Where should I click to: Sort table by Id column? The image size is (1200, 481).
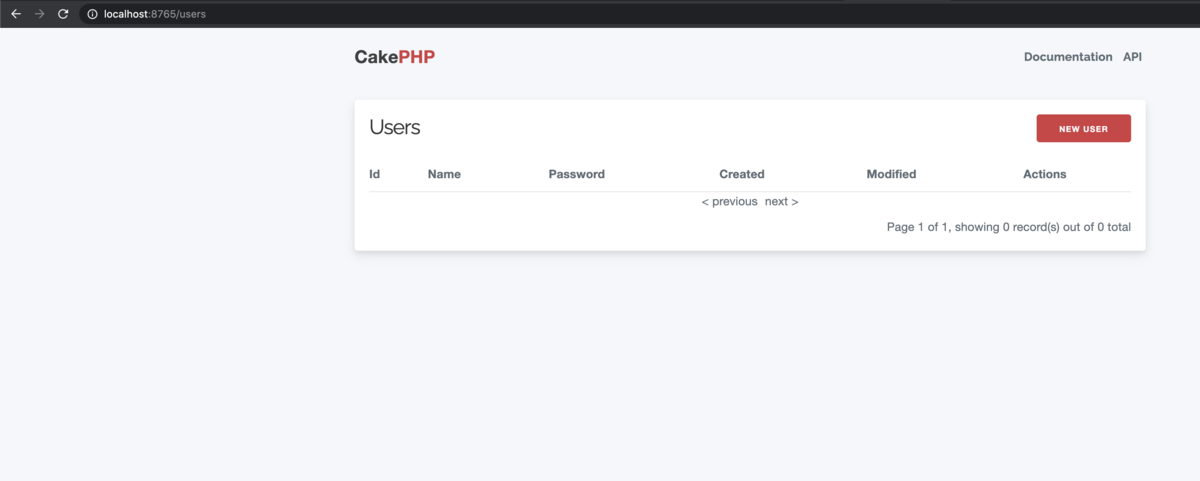[x=375, y=174]
